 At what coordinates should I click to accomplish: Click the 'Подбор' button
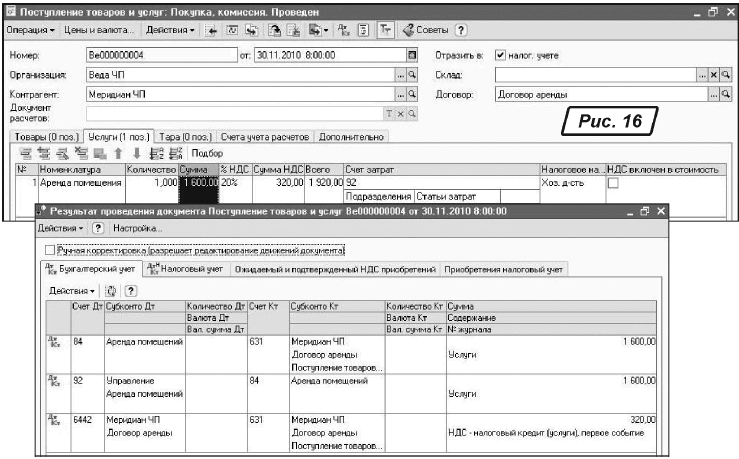coord(206,154)
